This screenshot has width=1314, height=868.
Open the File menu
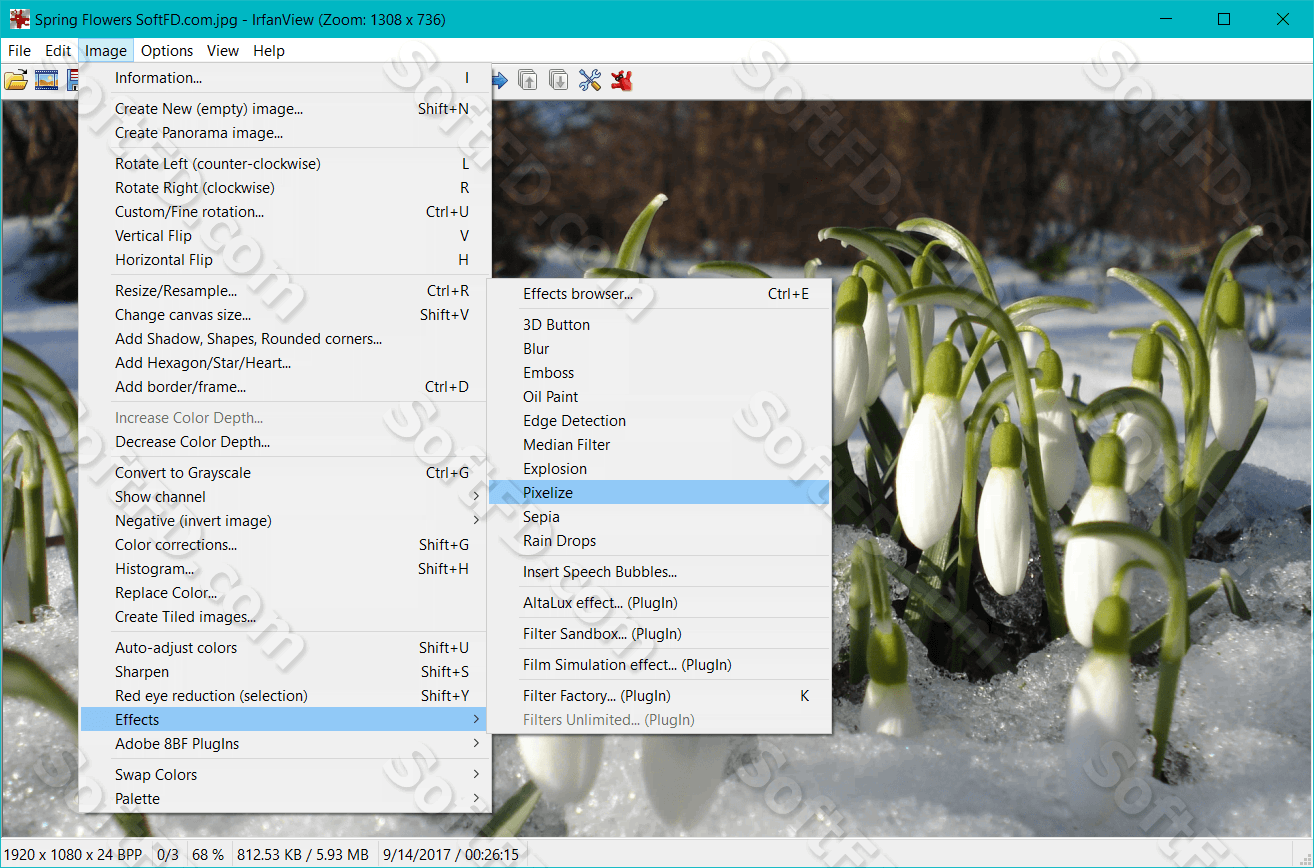pyautogui.click(x=19, y=51)
